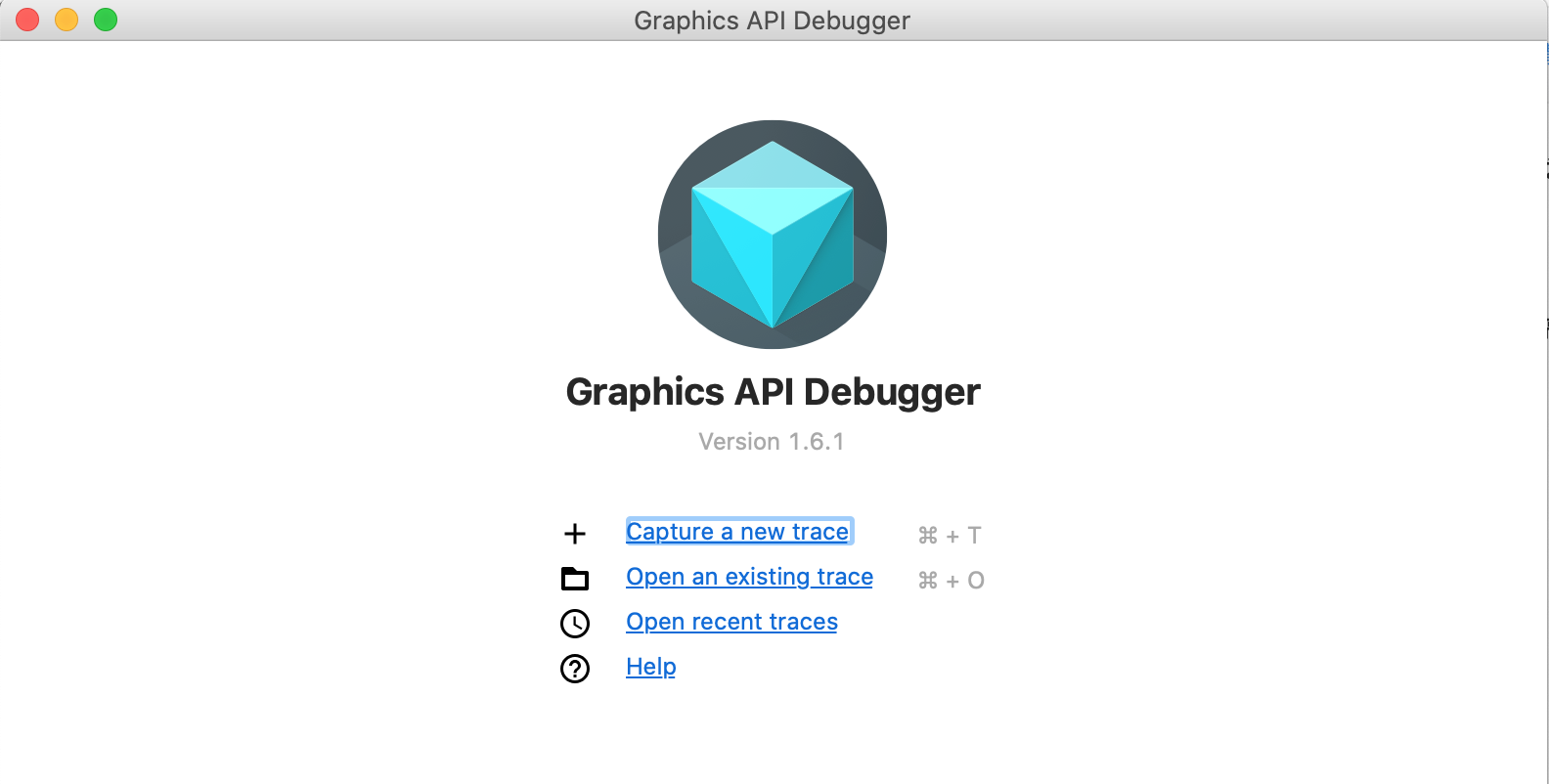This screenshot has height=784, width=1549.
Task: Click the Graphics API Debugger heading below the logo
Action: 773,392
